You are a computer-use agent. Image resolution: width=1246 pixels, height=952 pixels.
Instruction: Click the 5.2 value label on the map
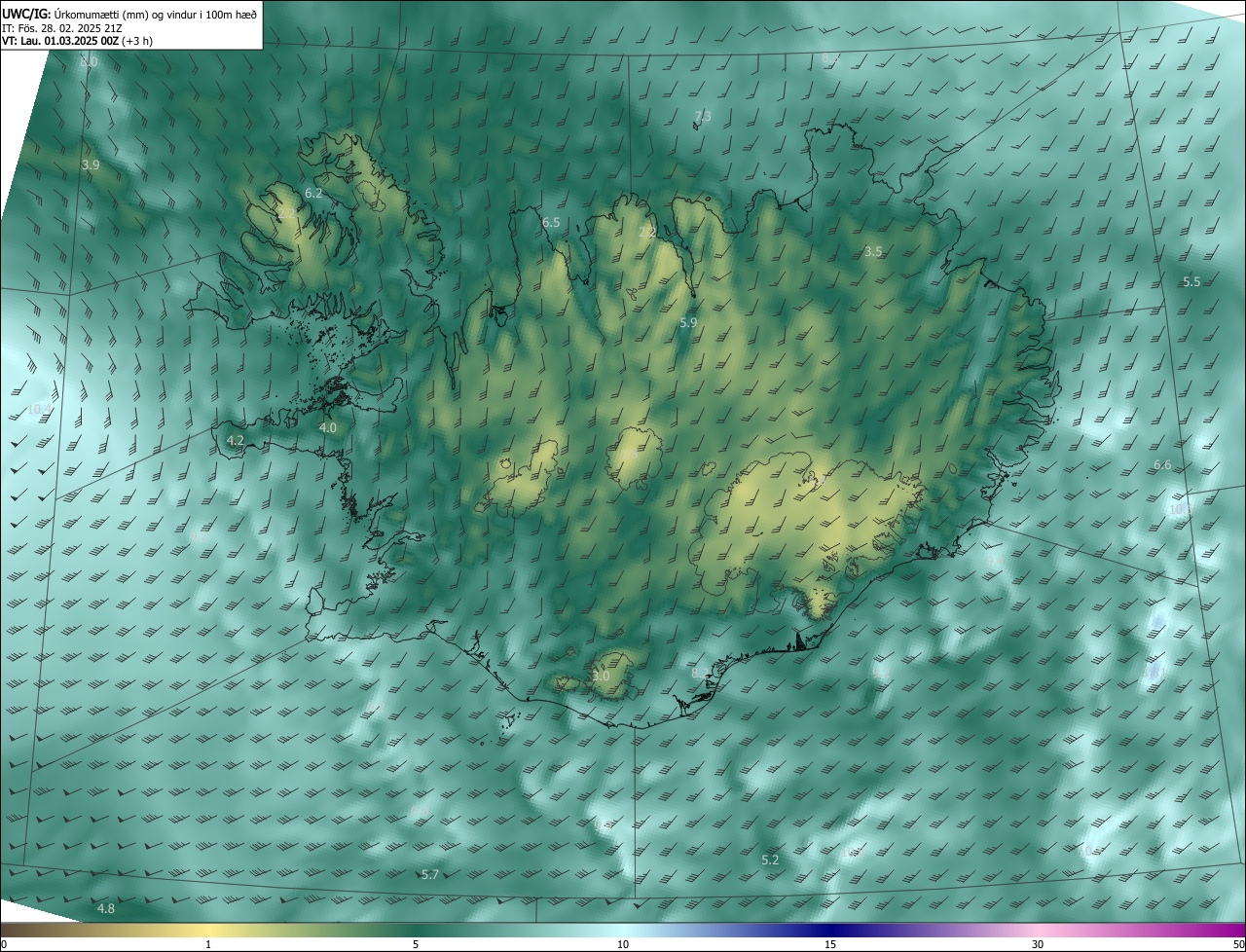[x=770, y=860]
